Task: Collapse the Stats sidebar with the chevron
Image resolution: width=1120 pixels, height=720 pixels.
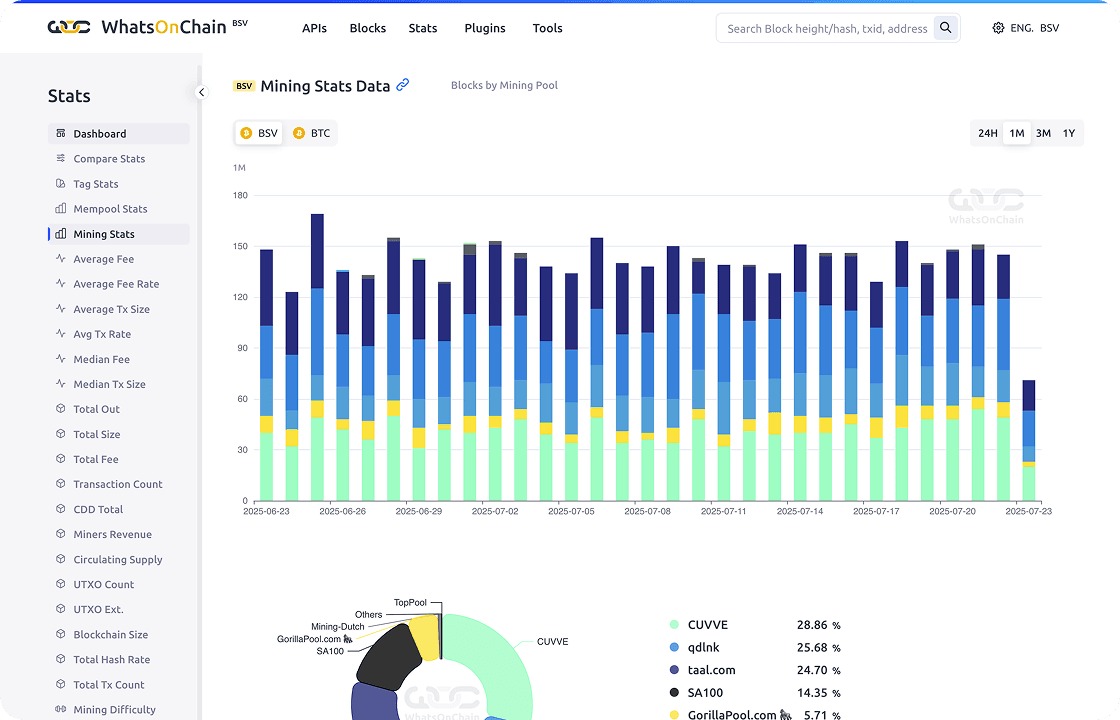Action: click(201, 91)
